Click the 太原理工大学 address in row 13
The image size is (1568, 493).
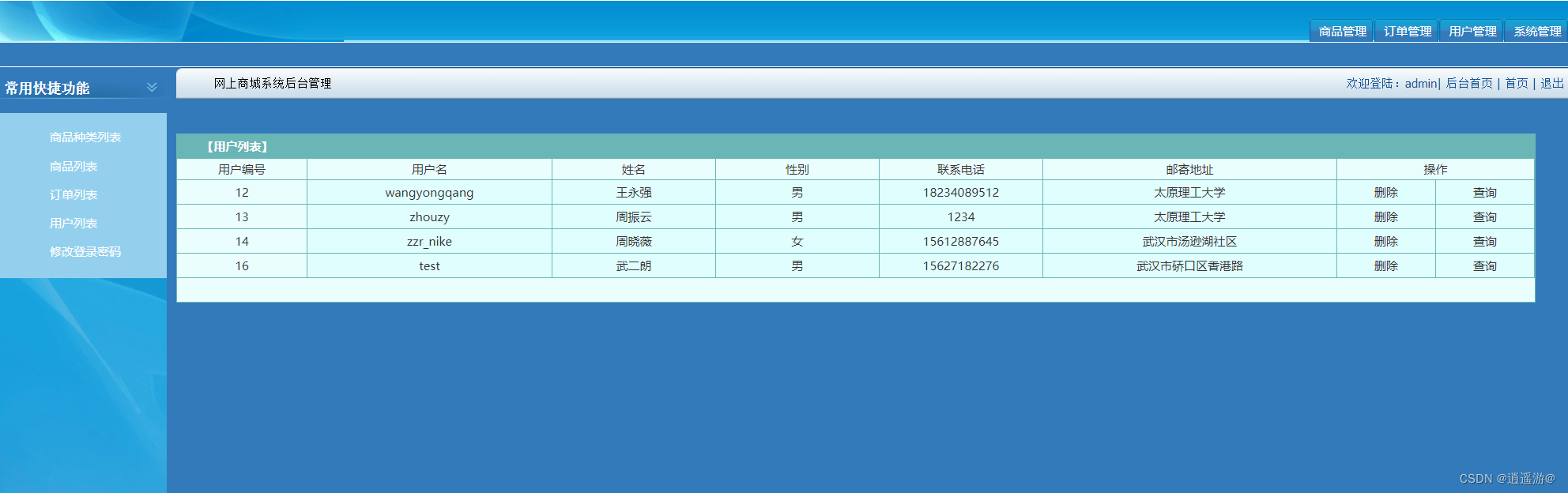click(x=1189, y=217)
